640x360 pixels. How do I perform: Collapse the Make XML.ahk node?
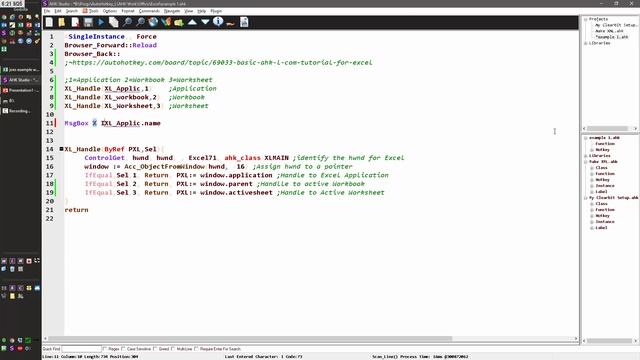586,162
